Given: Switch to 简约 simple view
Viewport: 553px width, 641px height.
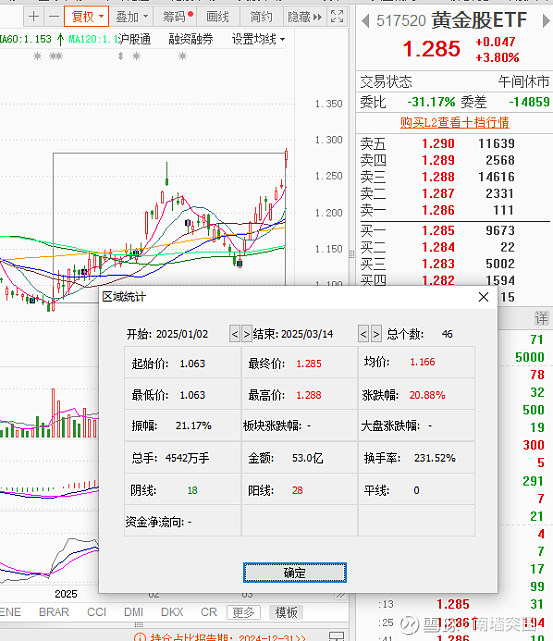Looking at the screenshot, I should (x=261, y=17).
